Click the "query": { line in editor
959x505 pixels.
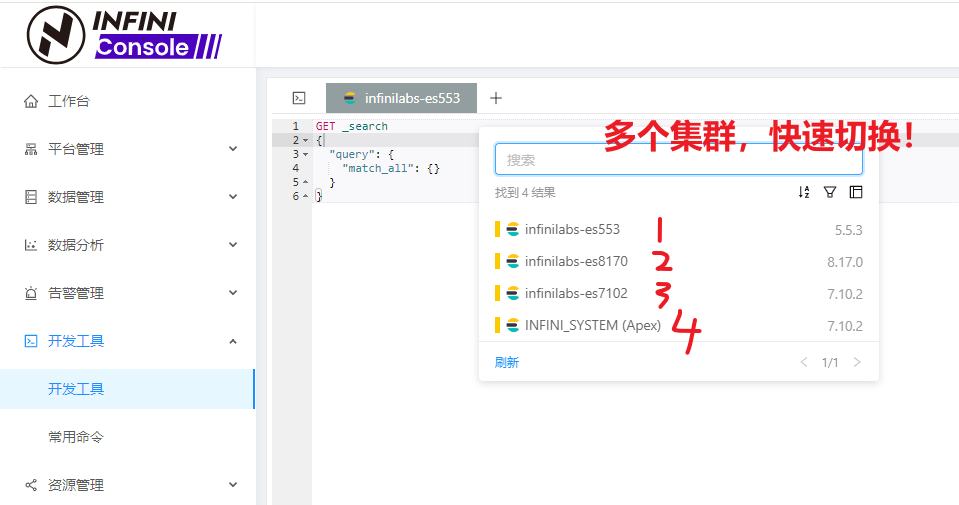coord(361,154)
